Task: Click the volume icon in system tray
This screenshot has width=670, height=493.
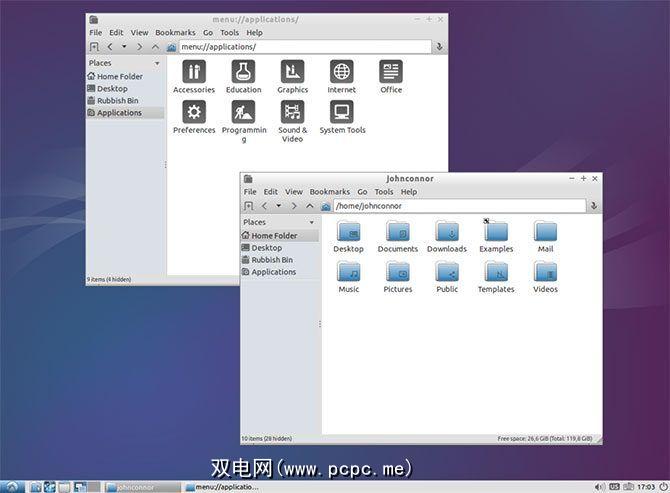Action: [x=598, y=487]
